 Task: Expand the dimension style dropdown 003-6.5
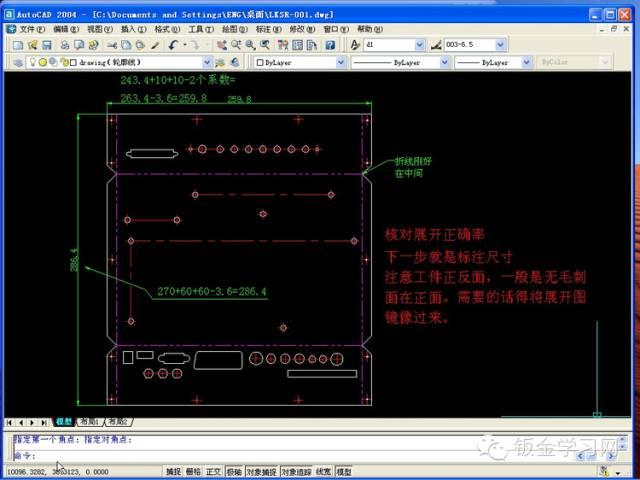coord(500,45)
